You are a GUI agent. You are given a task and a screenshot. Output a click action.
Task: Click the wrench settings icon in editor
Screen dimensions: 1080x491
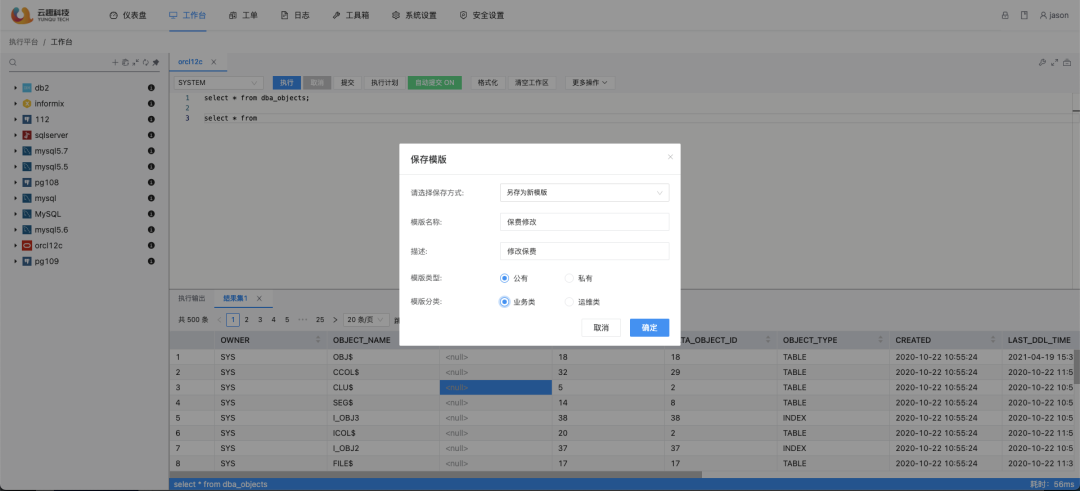point(1042,62)
